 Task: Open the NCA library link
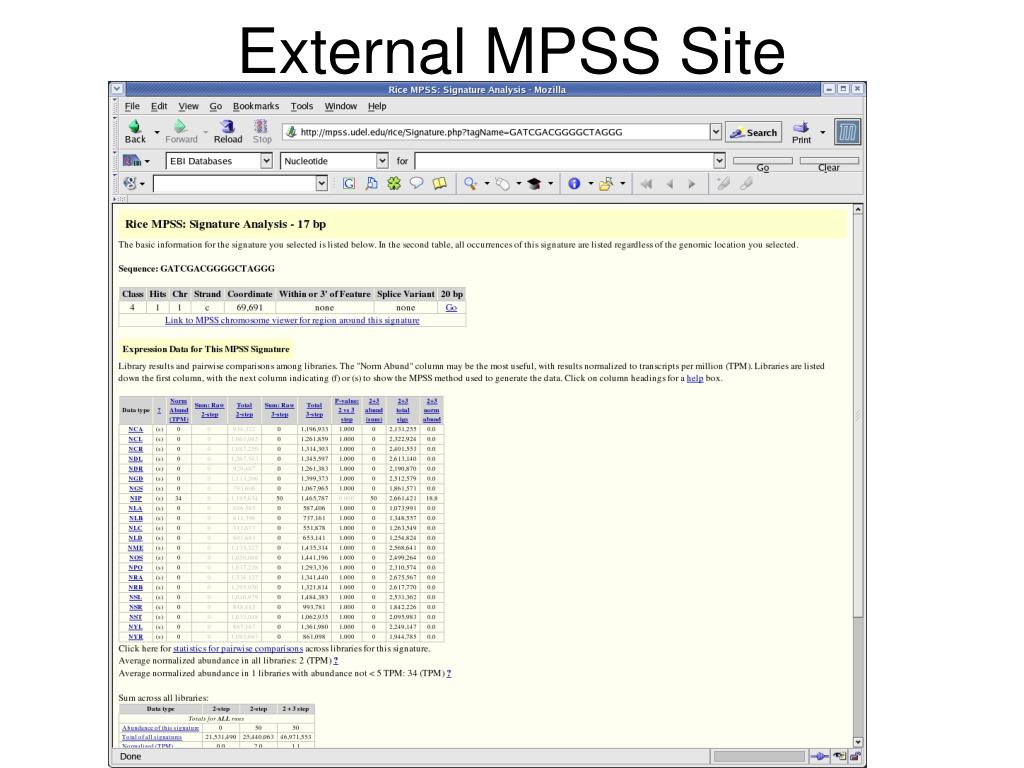[135, 429]
